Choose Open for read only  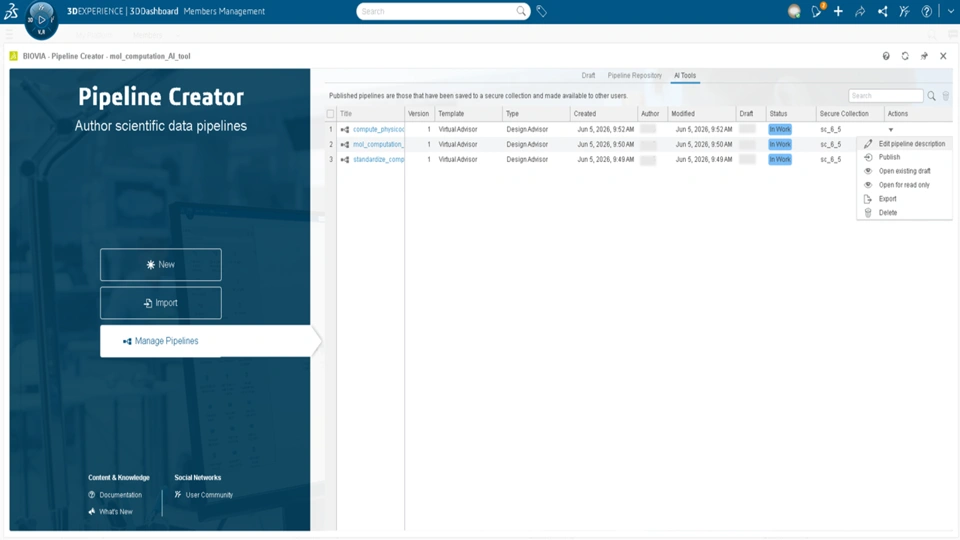coord(905,185)
